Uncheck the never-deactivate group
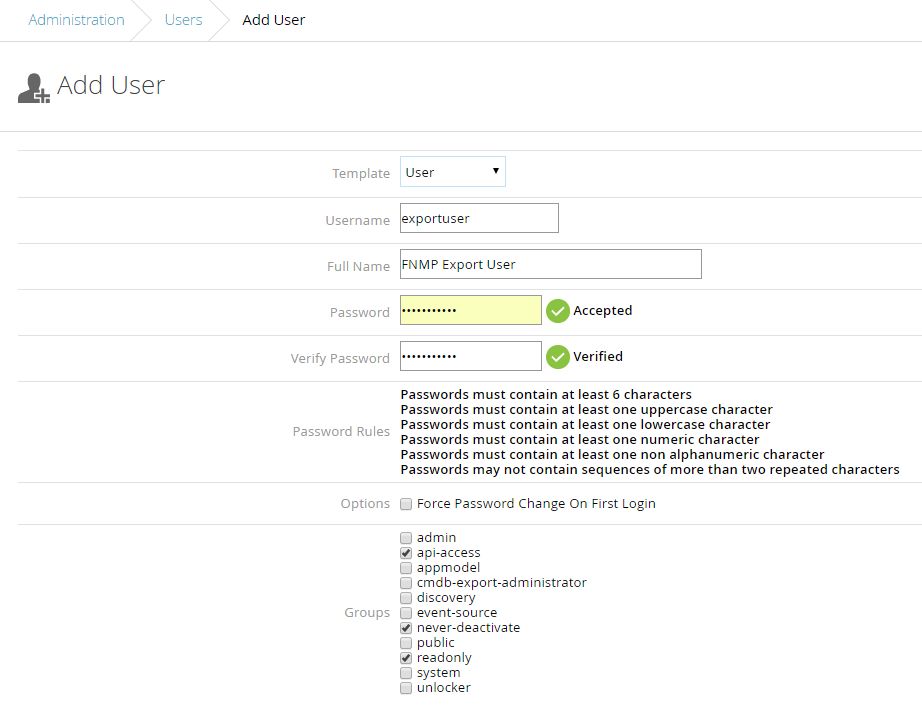The height and width of the screenshot is (705, 922). [x=406, y=628]
